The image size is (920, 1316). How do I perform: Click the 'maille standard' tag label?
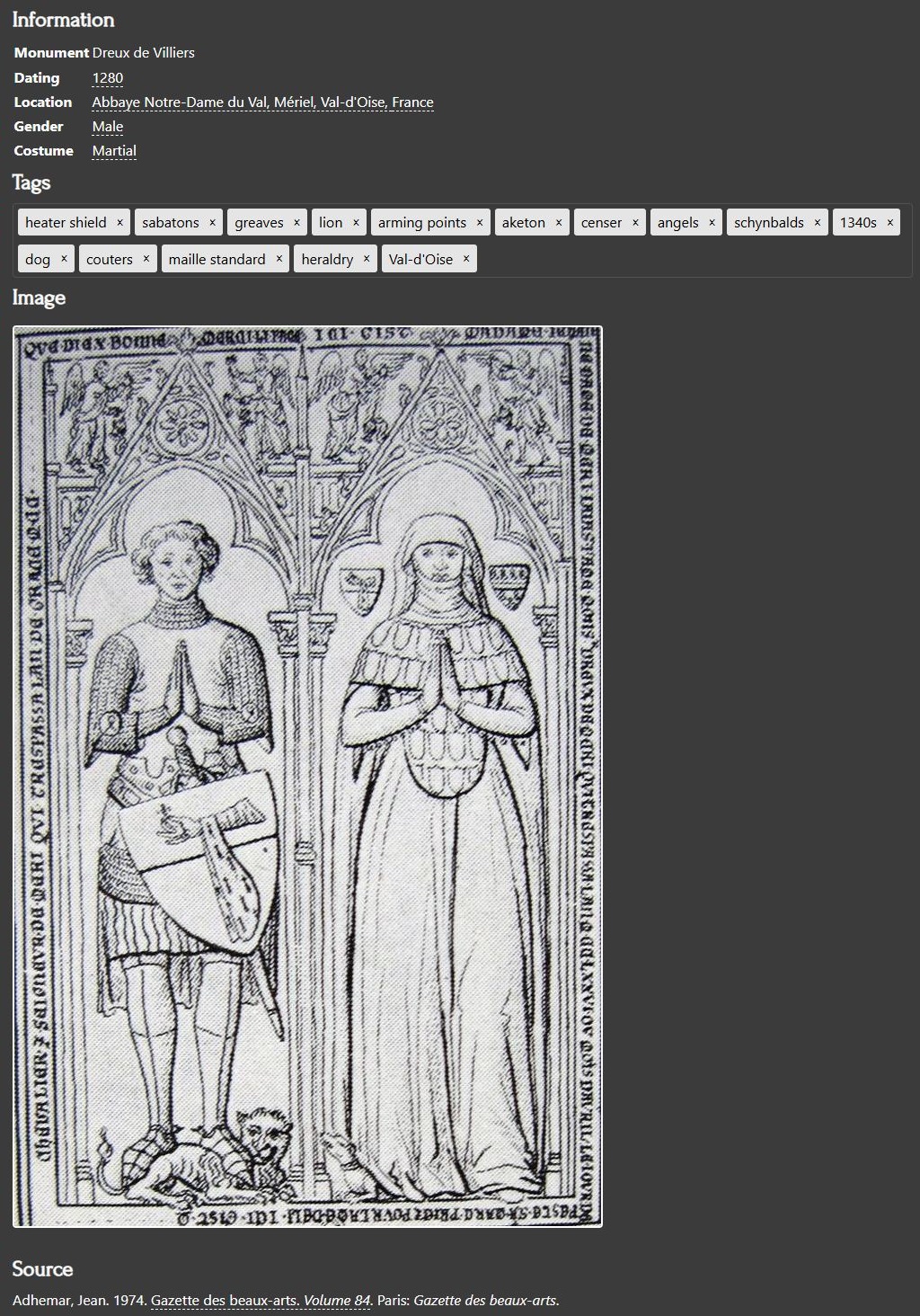click(x=217, y=259)
